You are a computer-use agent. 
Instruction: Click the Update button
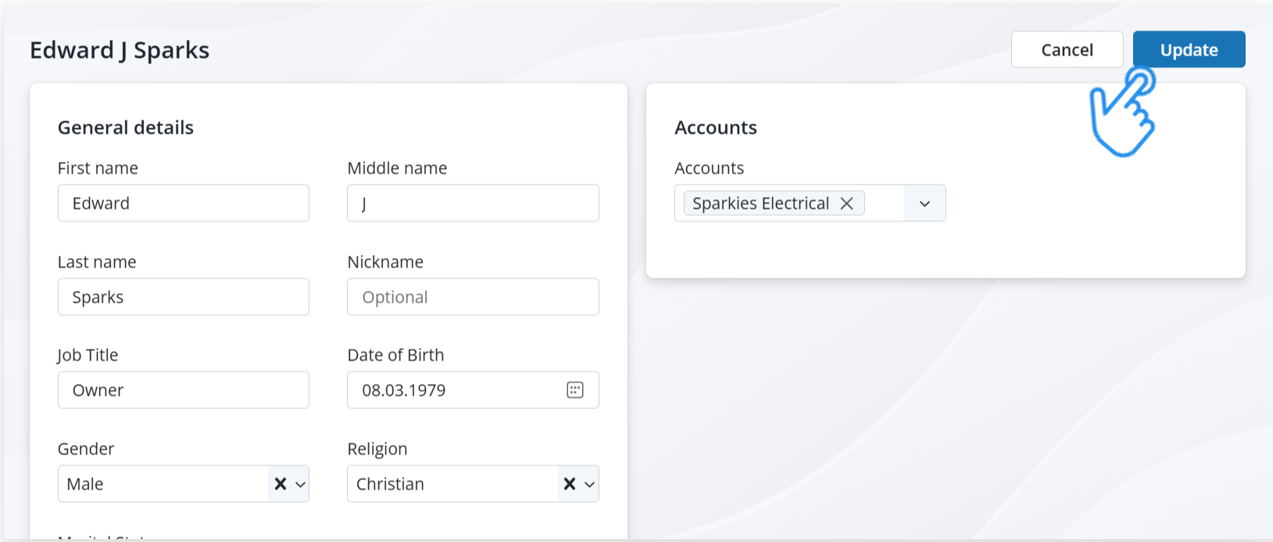coord(1188,50)
